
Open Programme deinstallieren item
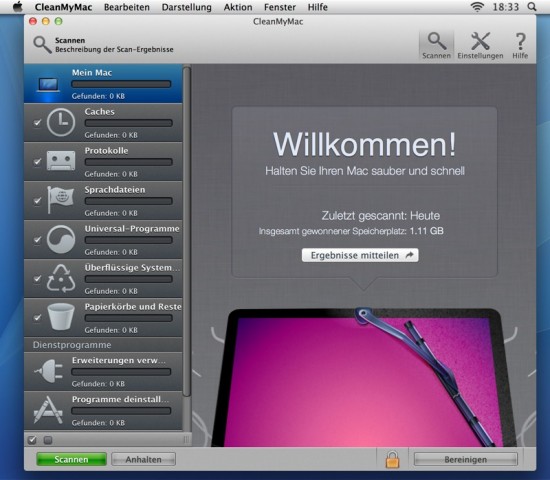coord(103,410)
